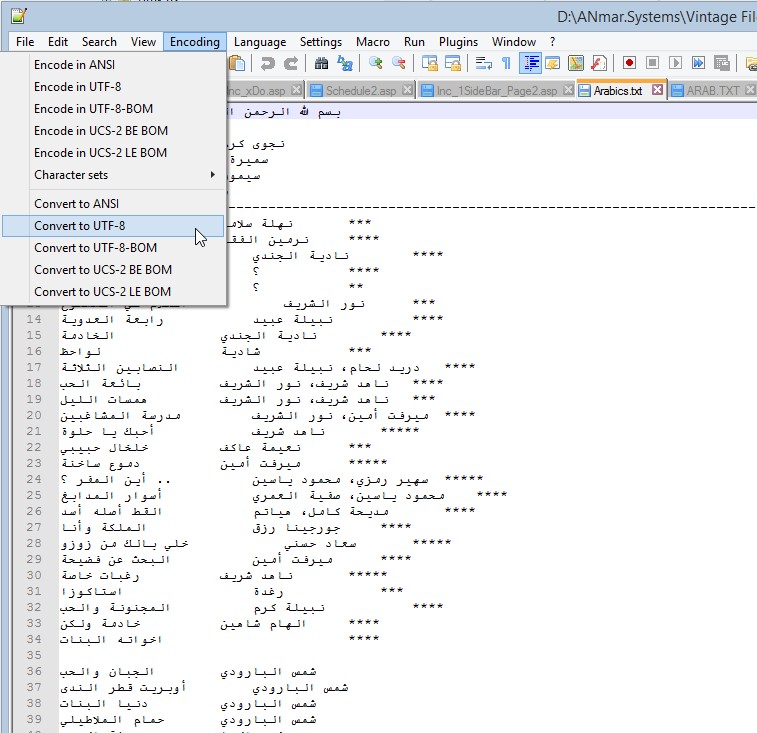Toggle the highlighted Indent Guide button
Viewport: 757px width, 733px height.
[530, 63]
